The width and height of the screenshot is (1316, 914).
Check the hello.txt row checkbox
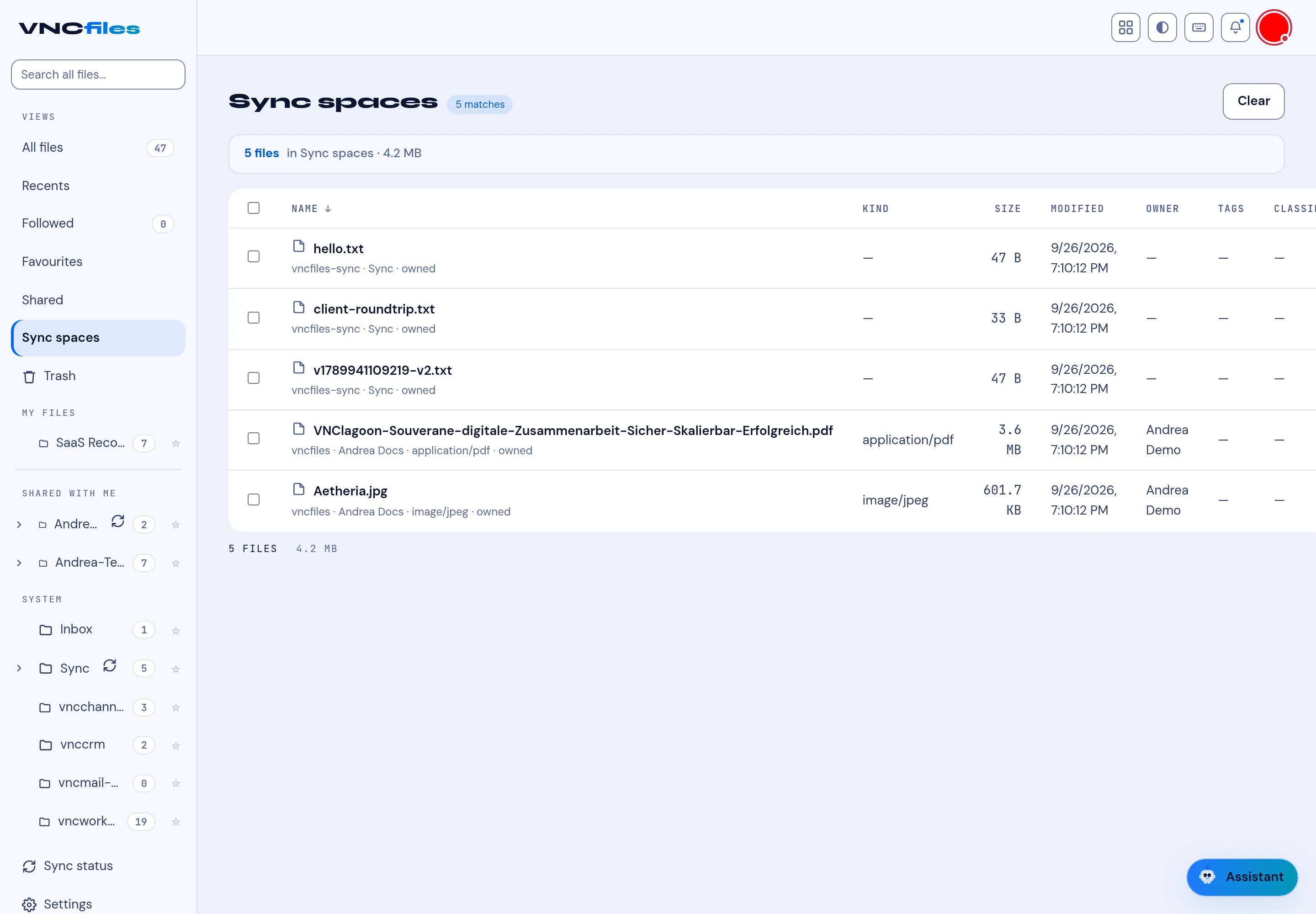(253, 256)
